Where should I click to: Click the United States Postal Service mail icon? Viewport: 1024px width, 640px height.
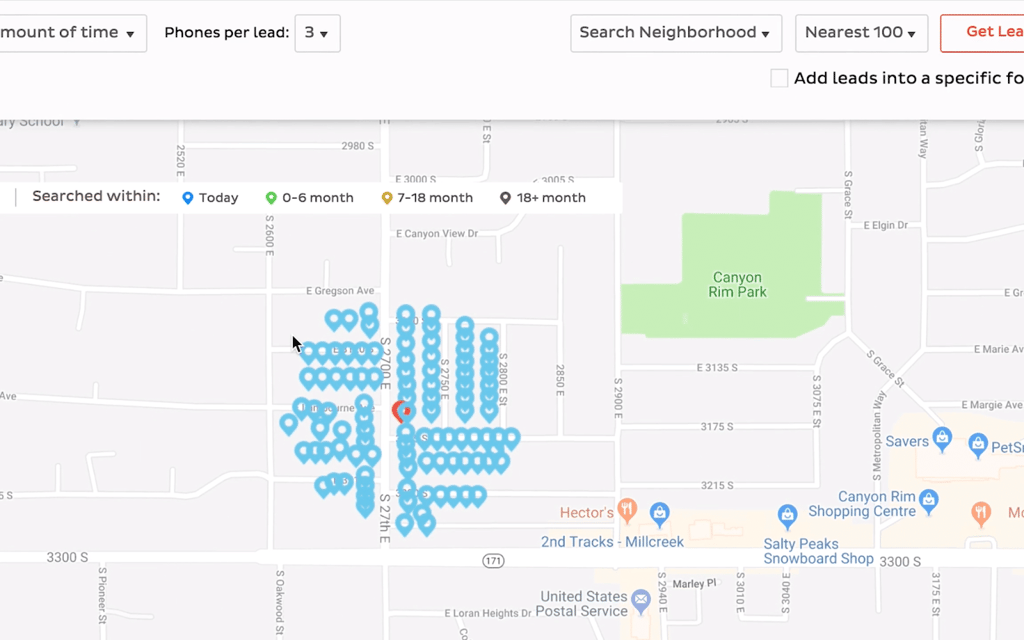click(641, 601)
